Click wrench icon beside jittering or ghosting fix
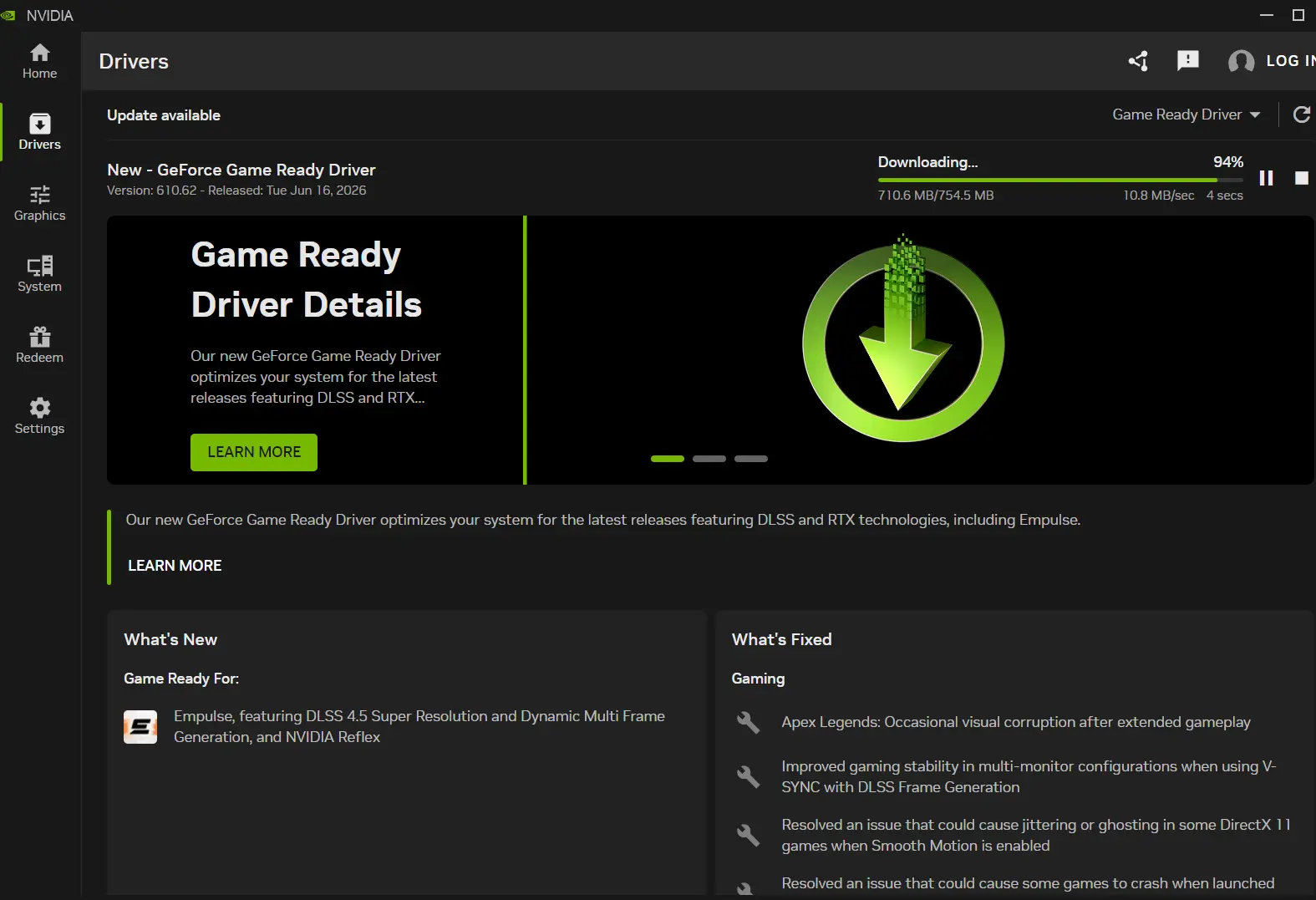The height and width of the screenshot is (900, 1316). 748,835
